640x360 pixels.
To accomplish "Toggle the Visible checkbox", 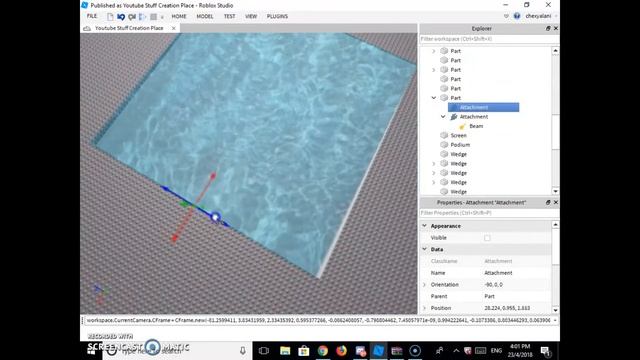I will click(x=487, y=238).
